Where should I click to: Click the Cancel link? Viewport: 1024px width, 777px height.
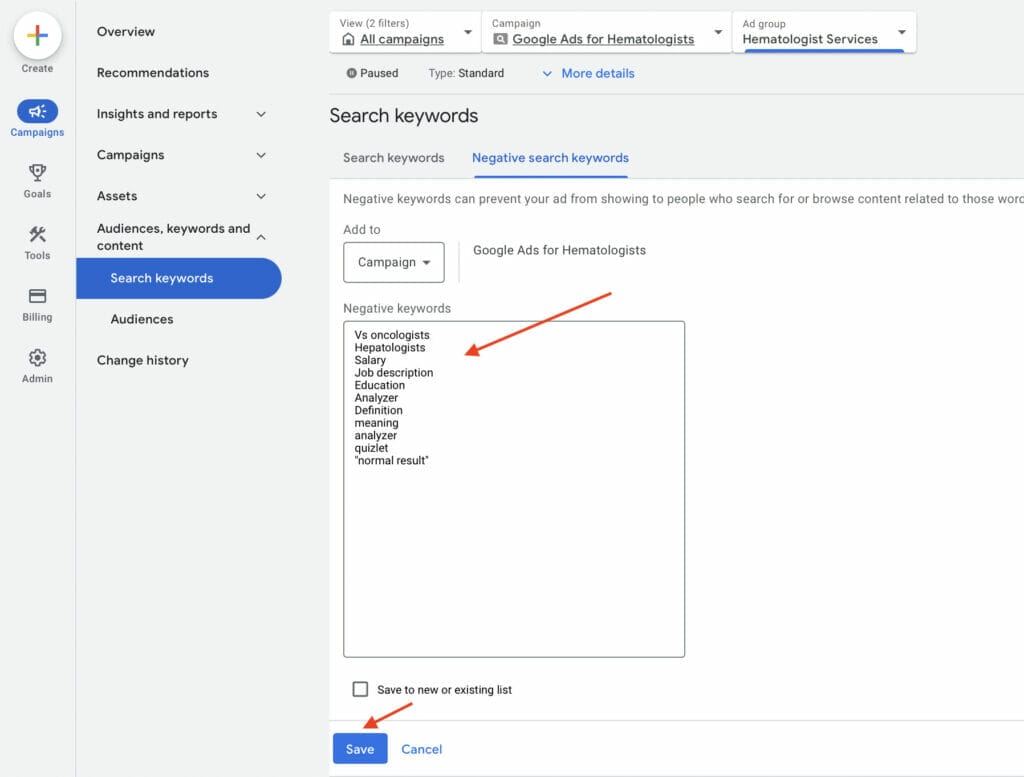tap(421, 749)
